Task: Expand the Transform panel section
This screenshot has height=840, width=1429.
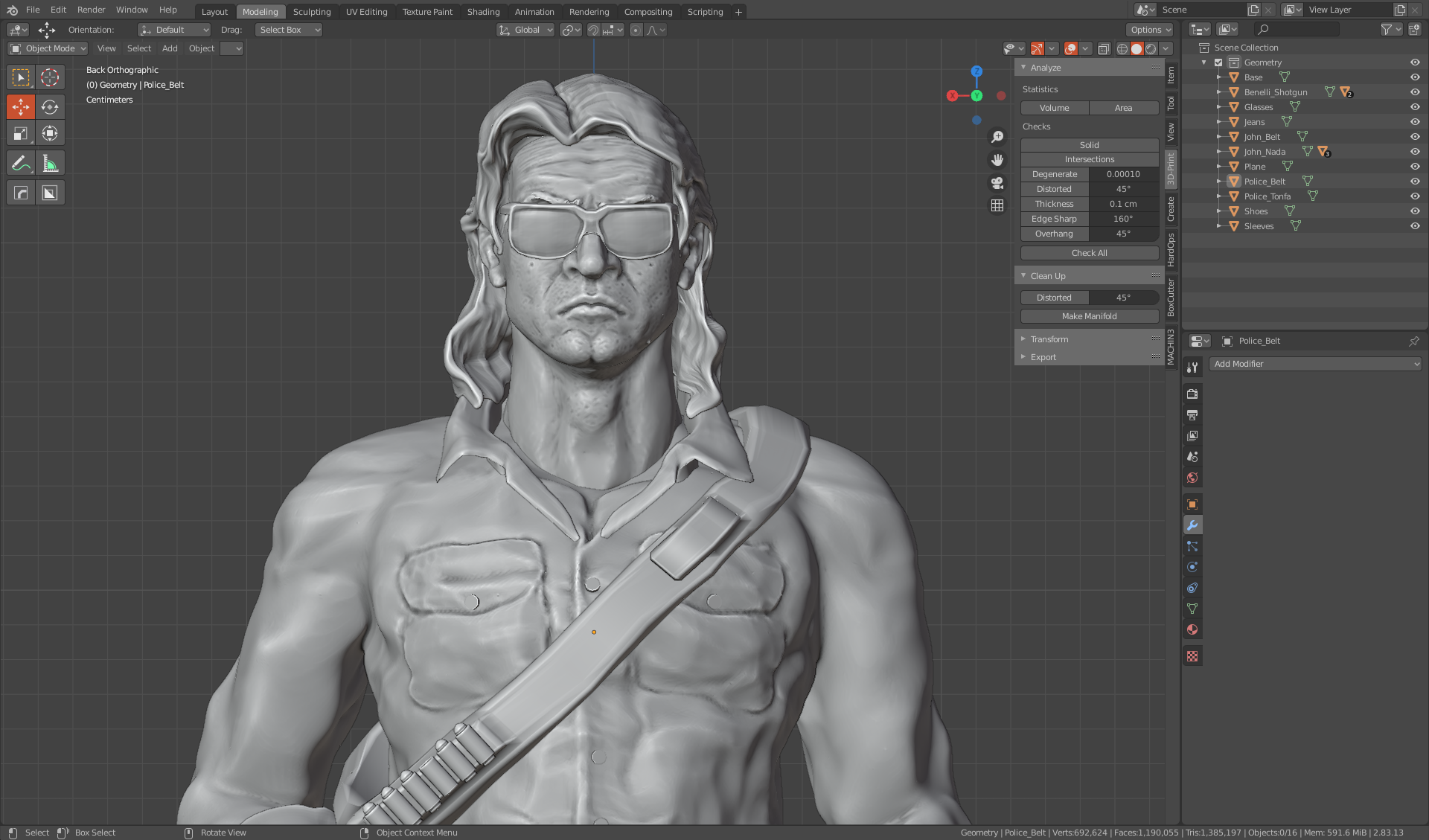Action: click(1049, 339)
